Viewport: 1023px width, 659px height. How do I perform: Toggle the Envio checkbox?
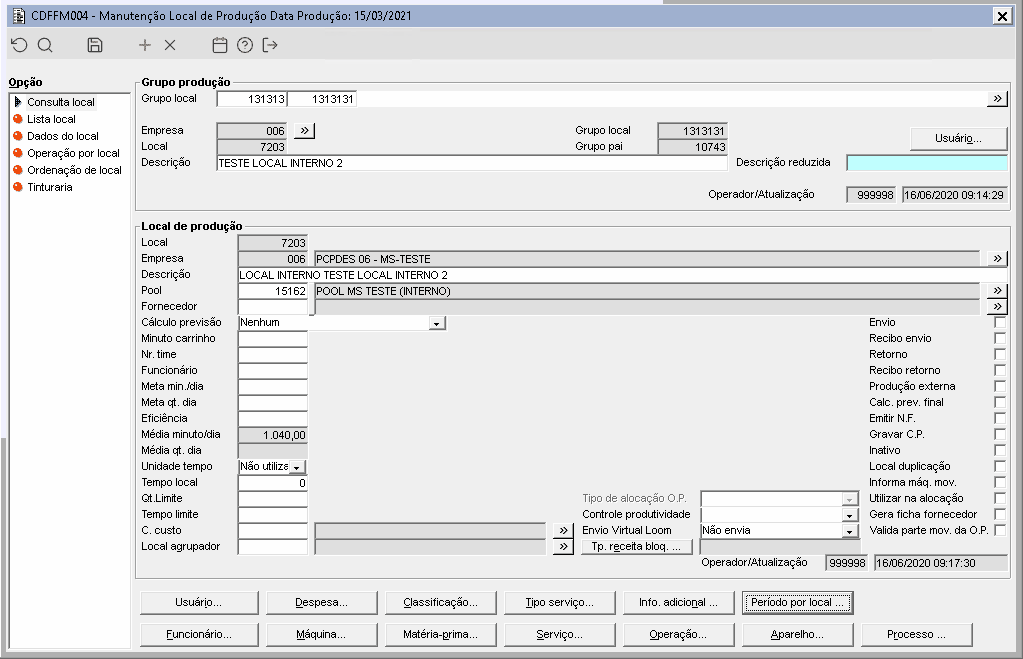click(1000, 322)
